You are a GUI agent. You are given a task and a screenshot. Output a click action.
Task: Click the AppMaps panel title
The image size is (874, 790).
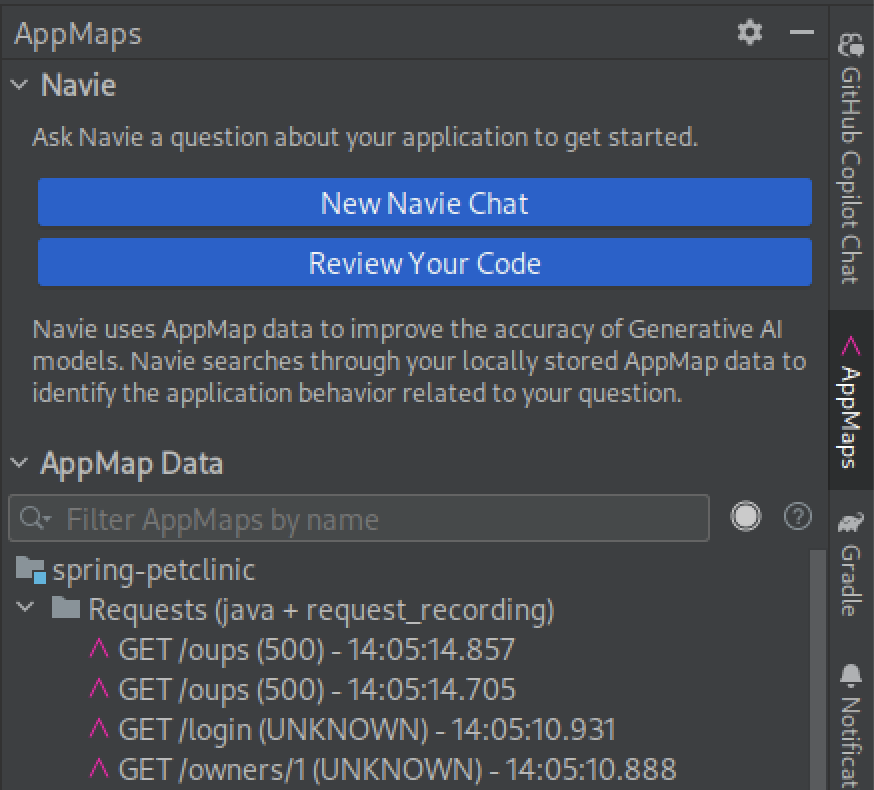click(78, 34)
